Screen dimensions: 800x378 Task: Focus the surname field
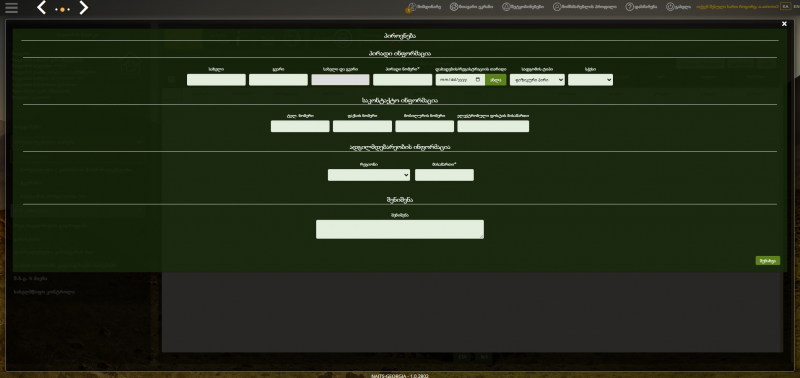click(x=279, y=80)
